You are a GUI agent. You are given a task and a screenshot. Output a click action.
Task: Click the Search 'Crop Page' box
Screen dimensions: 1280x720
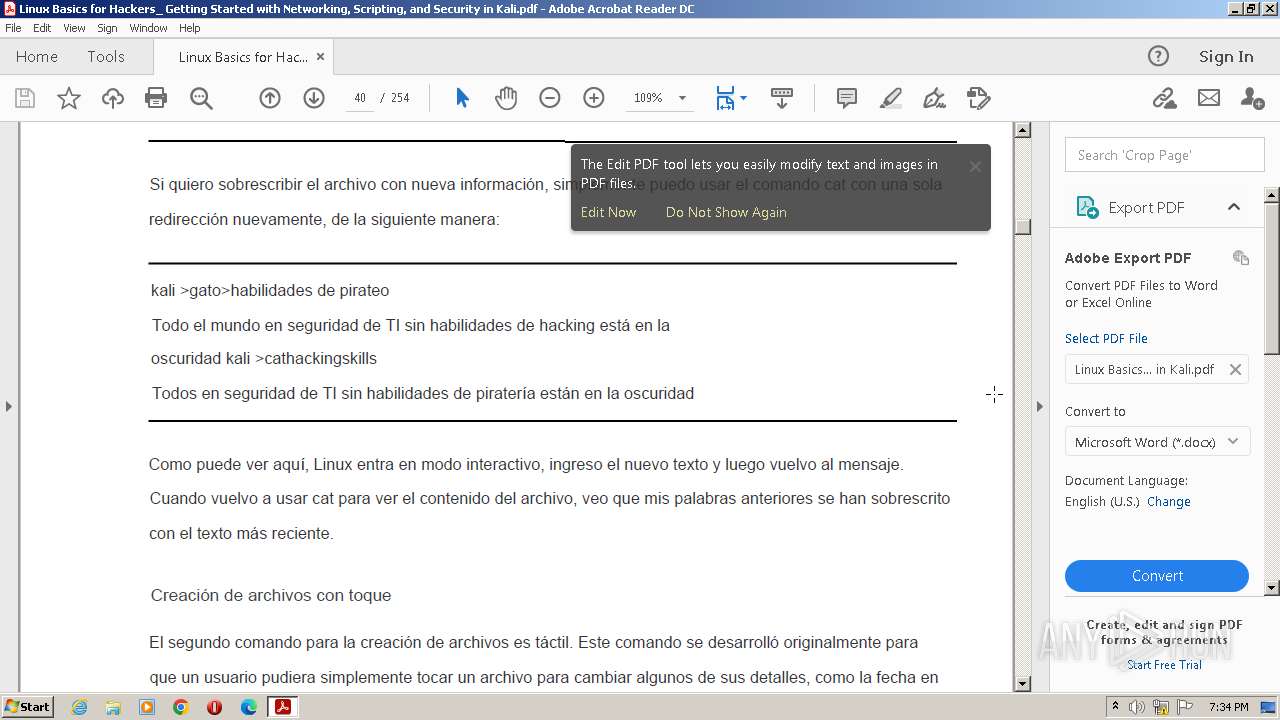coord(1165,155)
